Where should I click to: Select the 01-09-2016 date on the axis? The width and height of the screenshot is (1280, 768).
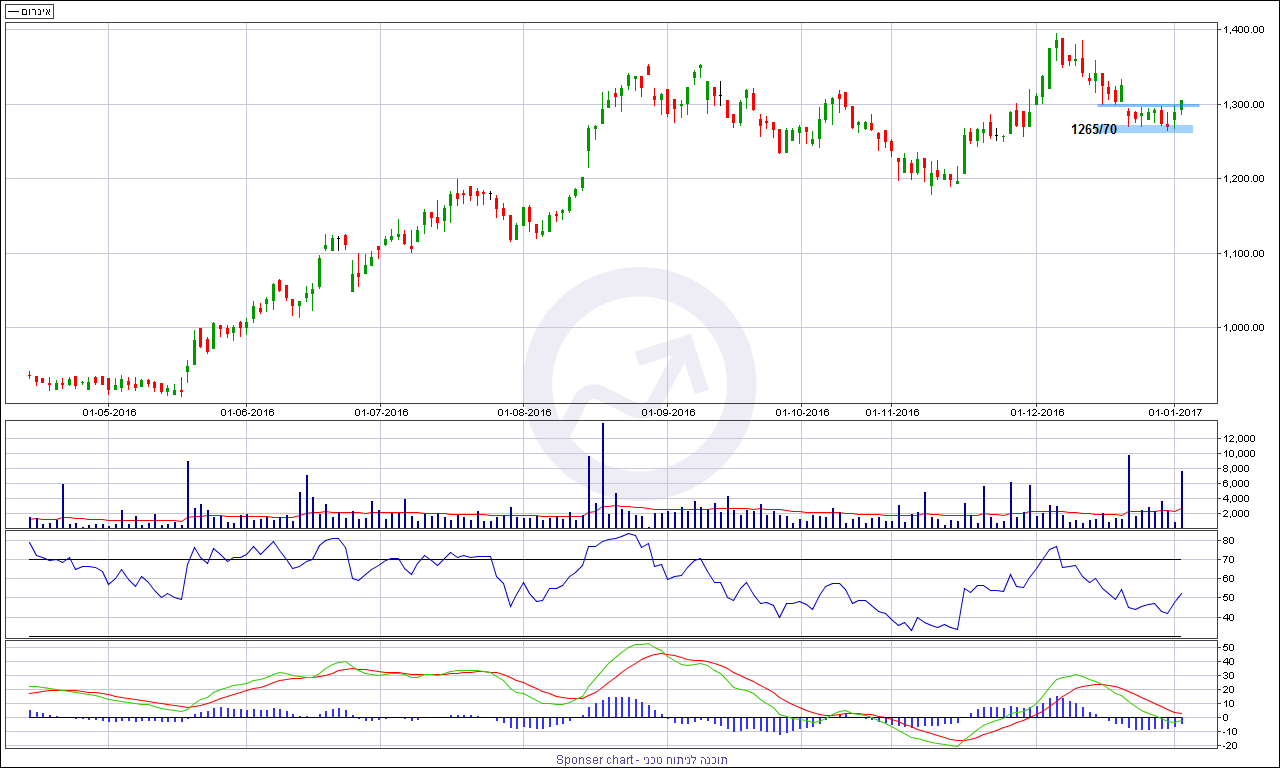[667, 412]
